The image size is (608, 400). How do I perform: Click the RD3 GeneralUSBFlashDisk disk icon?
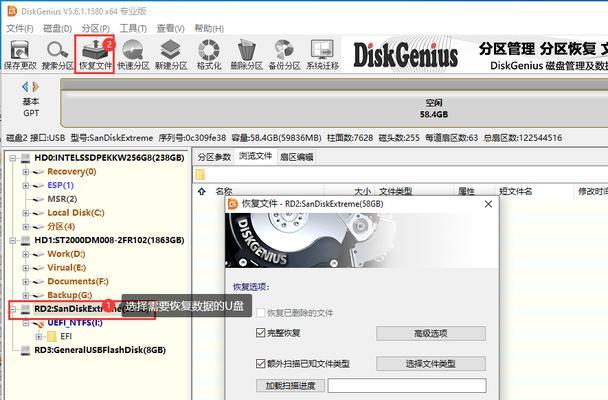coord(26,350)
